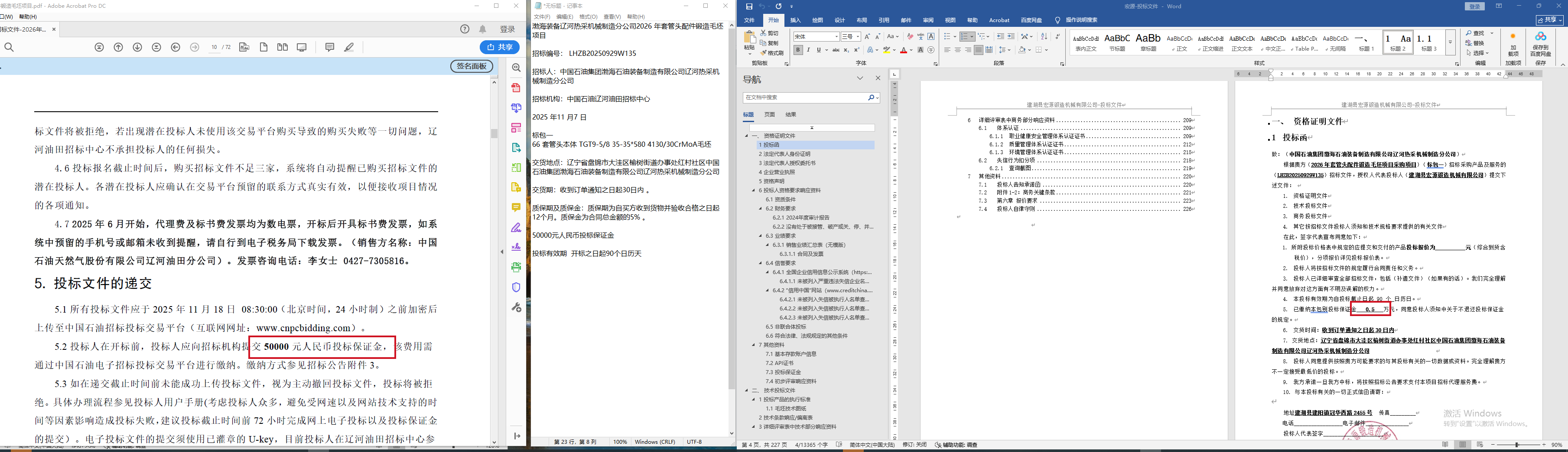Select the Acrobat highlight pen tool
The height and width of the screenshot is (452, 1568).
(349, 48)
